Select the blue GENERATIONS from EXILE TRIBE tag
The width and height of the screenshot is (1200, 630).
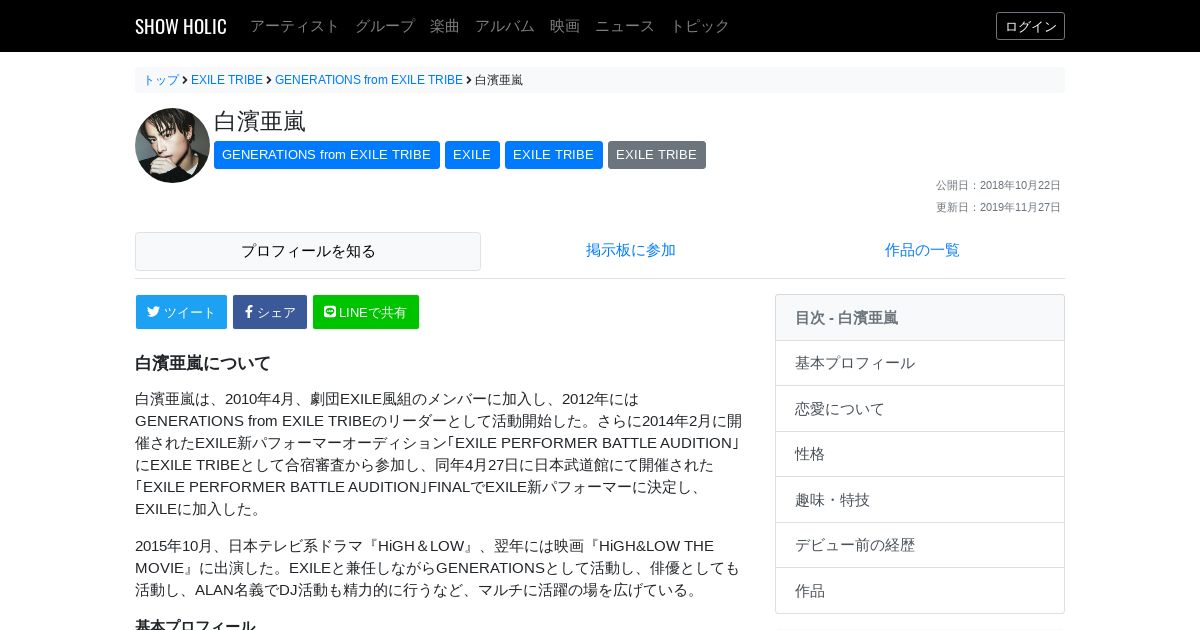click(x=327, y=155)
